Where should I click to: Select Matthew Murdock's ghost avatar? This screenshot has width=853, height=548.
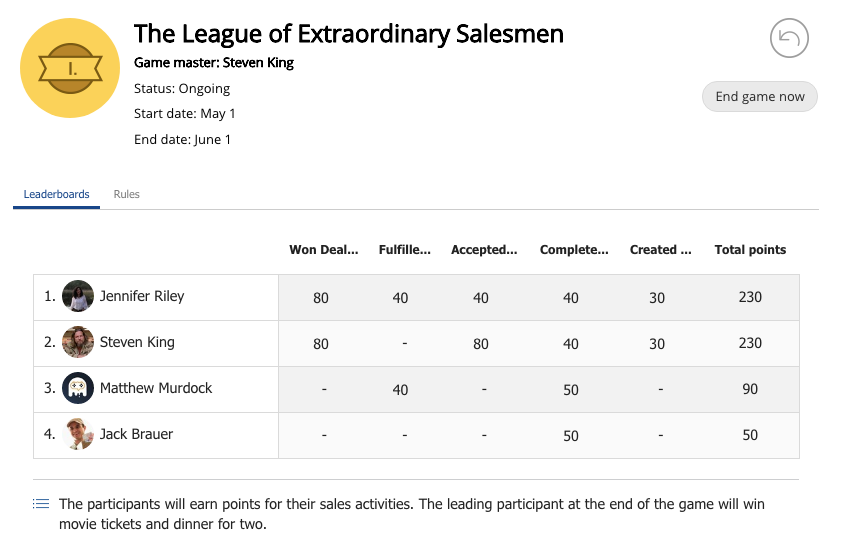coord(78,388)
